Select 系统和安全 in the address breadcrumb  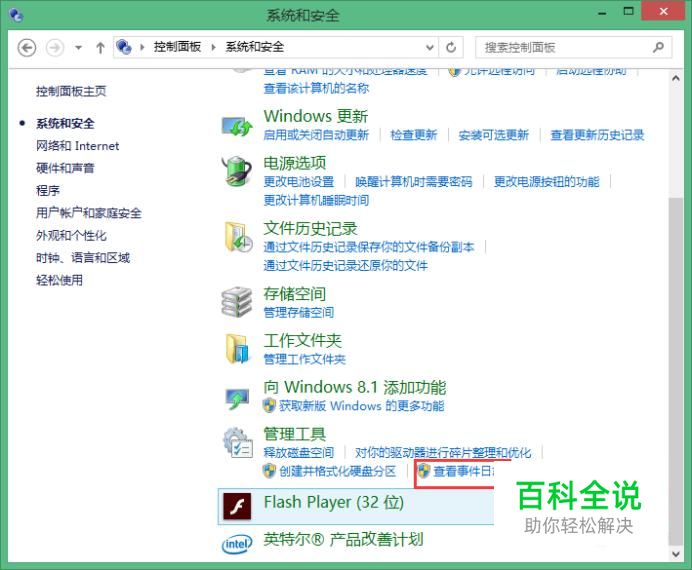click(255, 47)
